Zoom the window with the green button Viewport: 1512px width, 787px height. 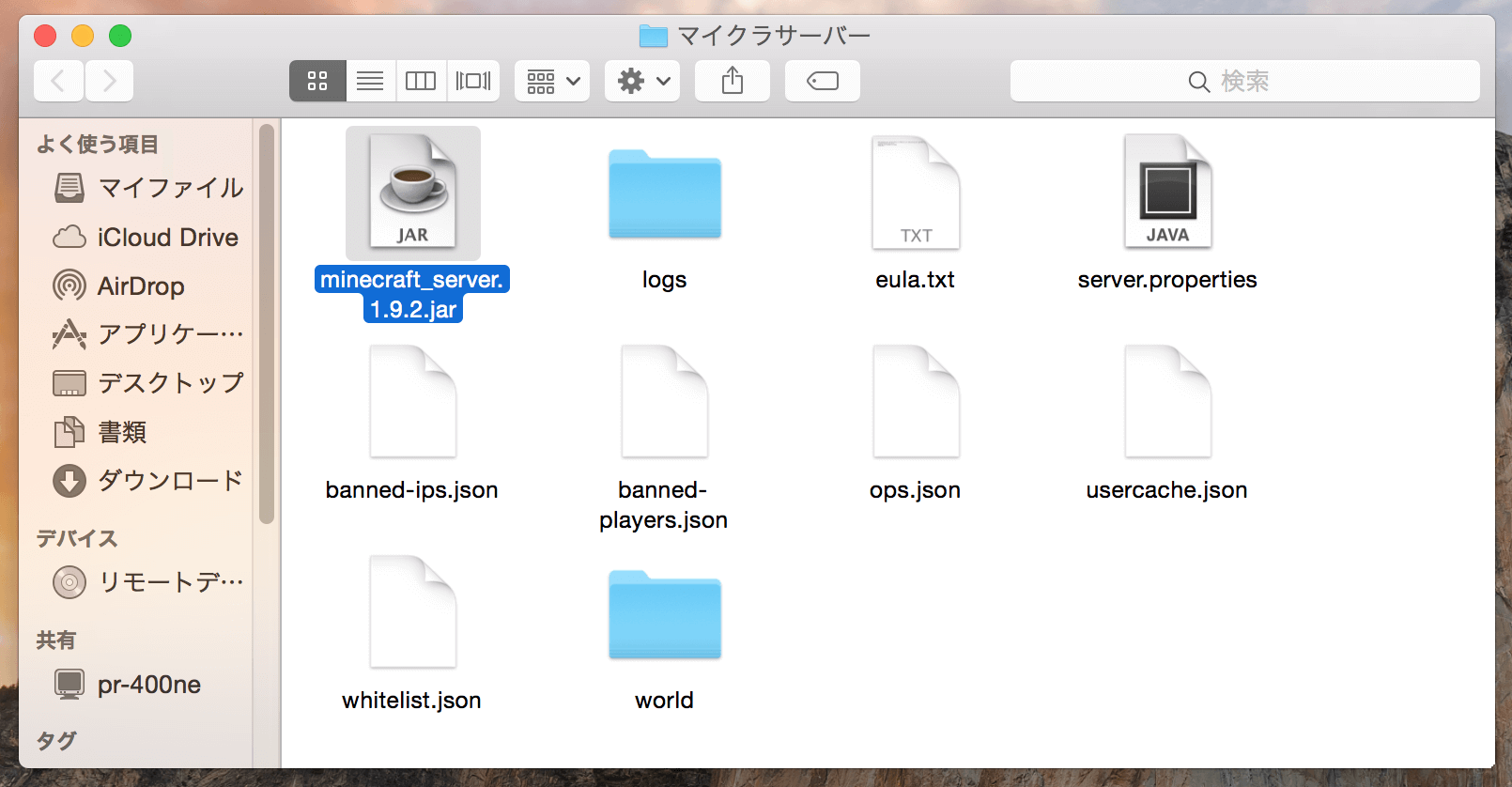tap(120, 36)
